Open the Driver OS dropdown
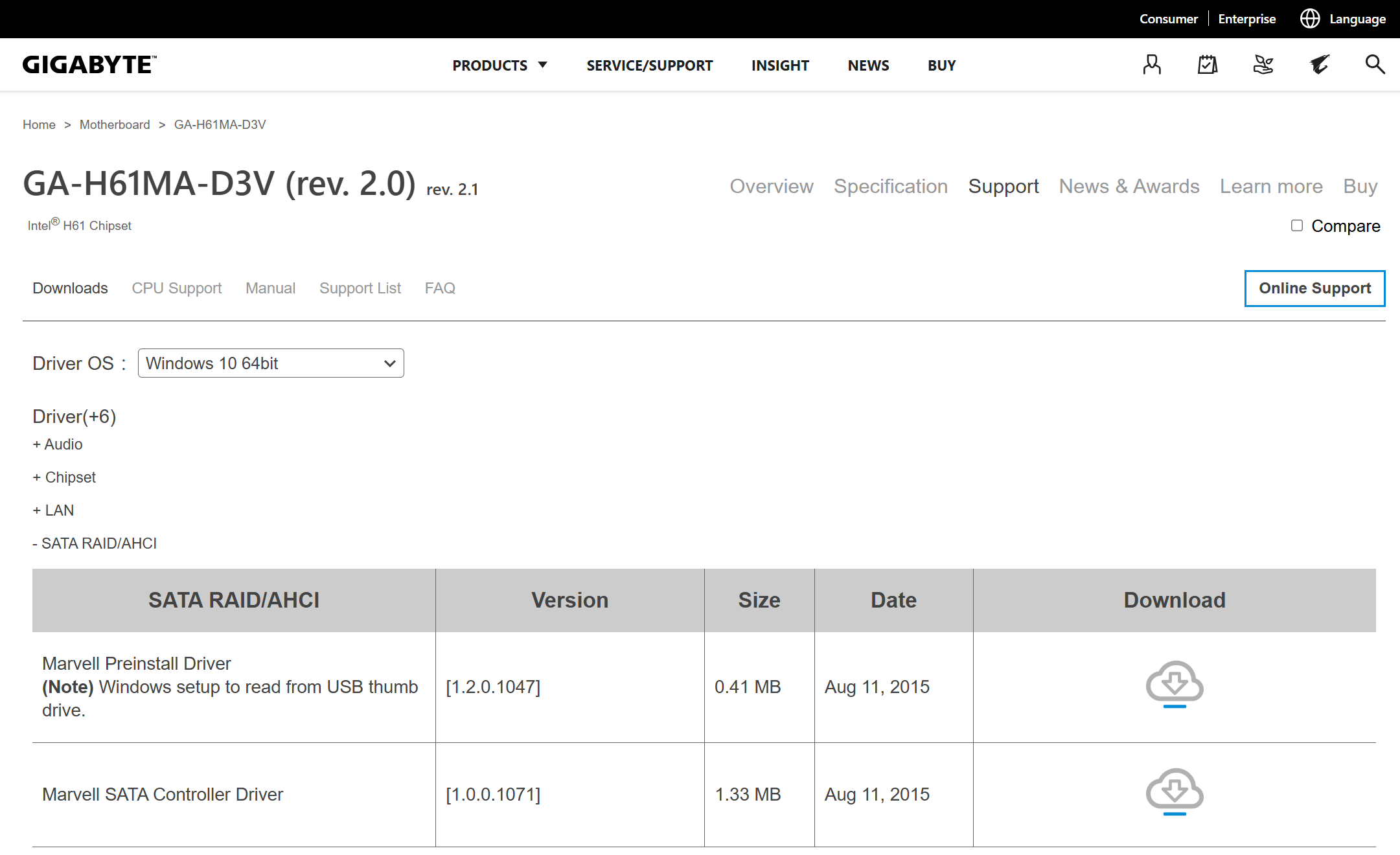Viewport: 1400px width, 855px height. (x=271, y=363)
